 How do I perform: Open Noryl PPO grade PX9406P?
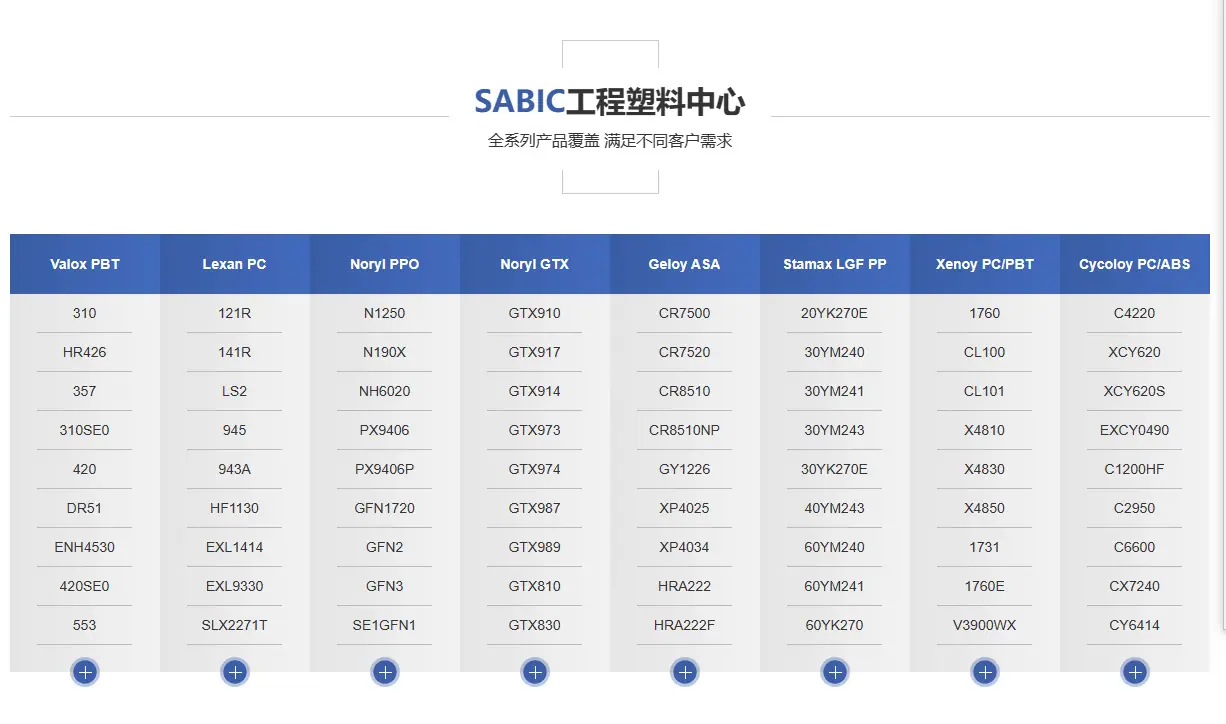(385, 469)
